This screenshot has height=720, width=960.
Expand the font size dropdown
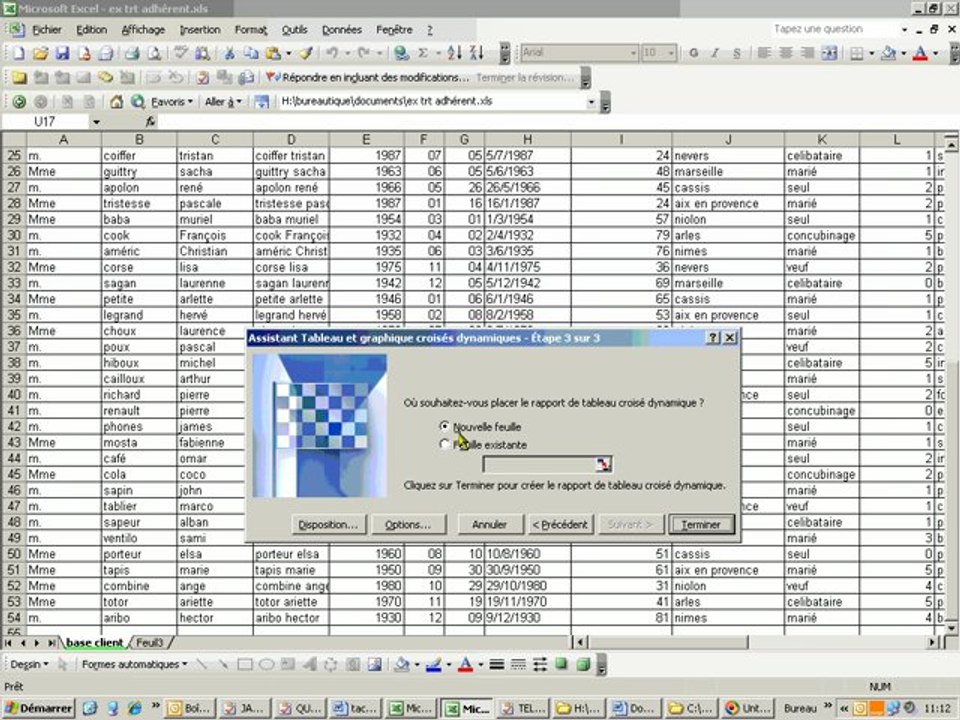(x=670, y=53)
